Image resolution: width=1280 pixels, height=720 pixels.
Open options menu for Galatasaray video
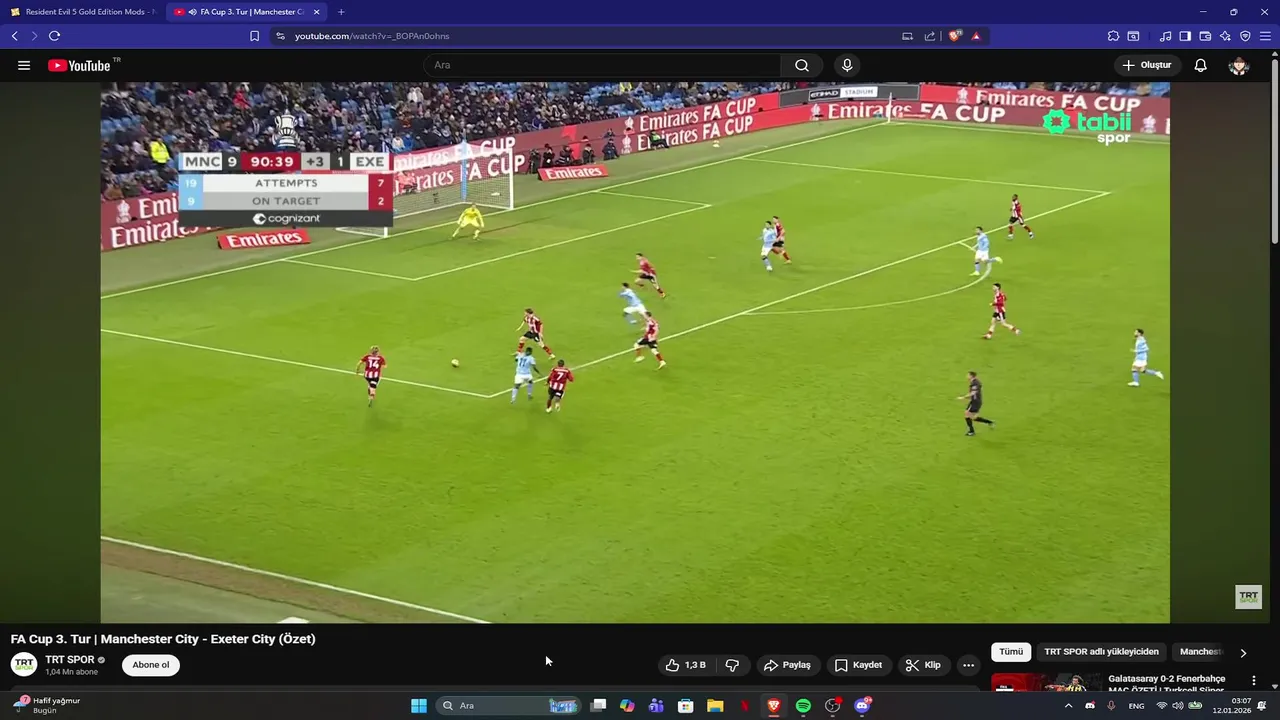tap(1253, 680)
